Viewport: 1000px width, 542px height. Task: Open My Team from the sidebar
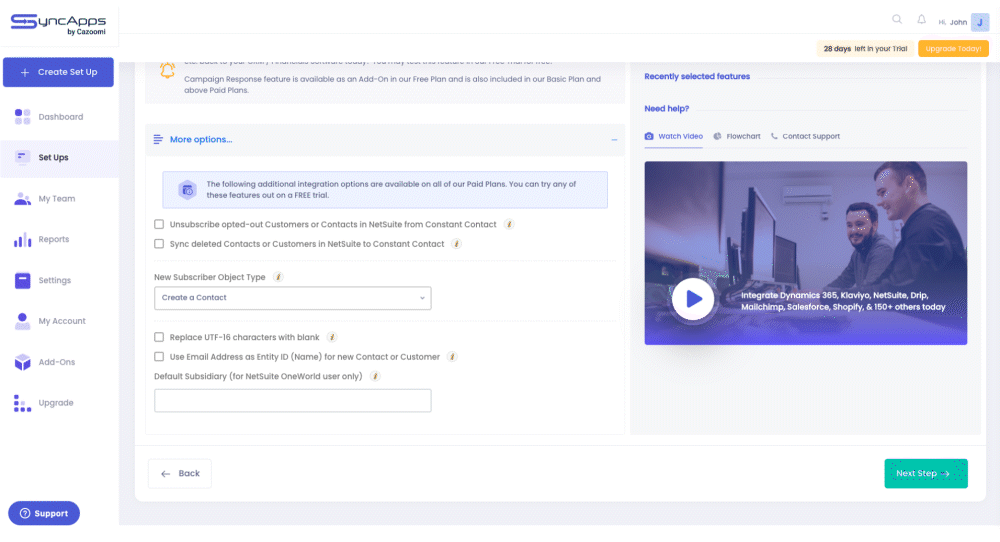pyautogui.click(x=59, y=198)
